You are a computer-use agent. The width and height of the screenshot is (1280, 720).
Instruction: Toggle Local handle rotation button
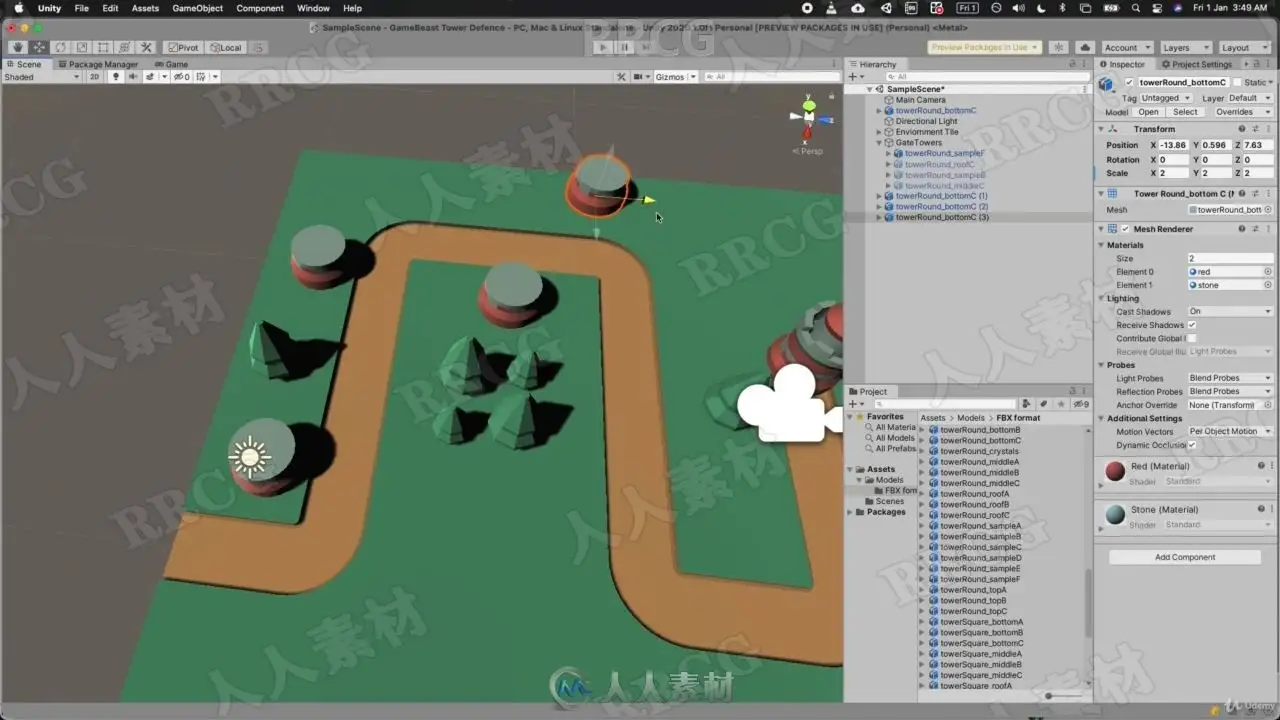pos(225,47)
